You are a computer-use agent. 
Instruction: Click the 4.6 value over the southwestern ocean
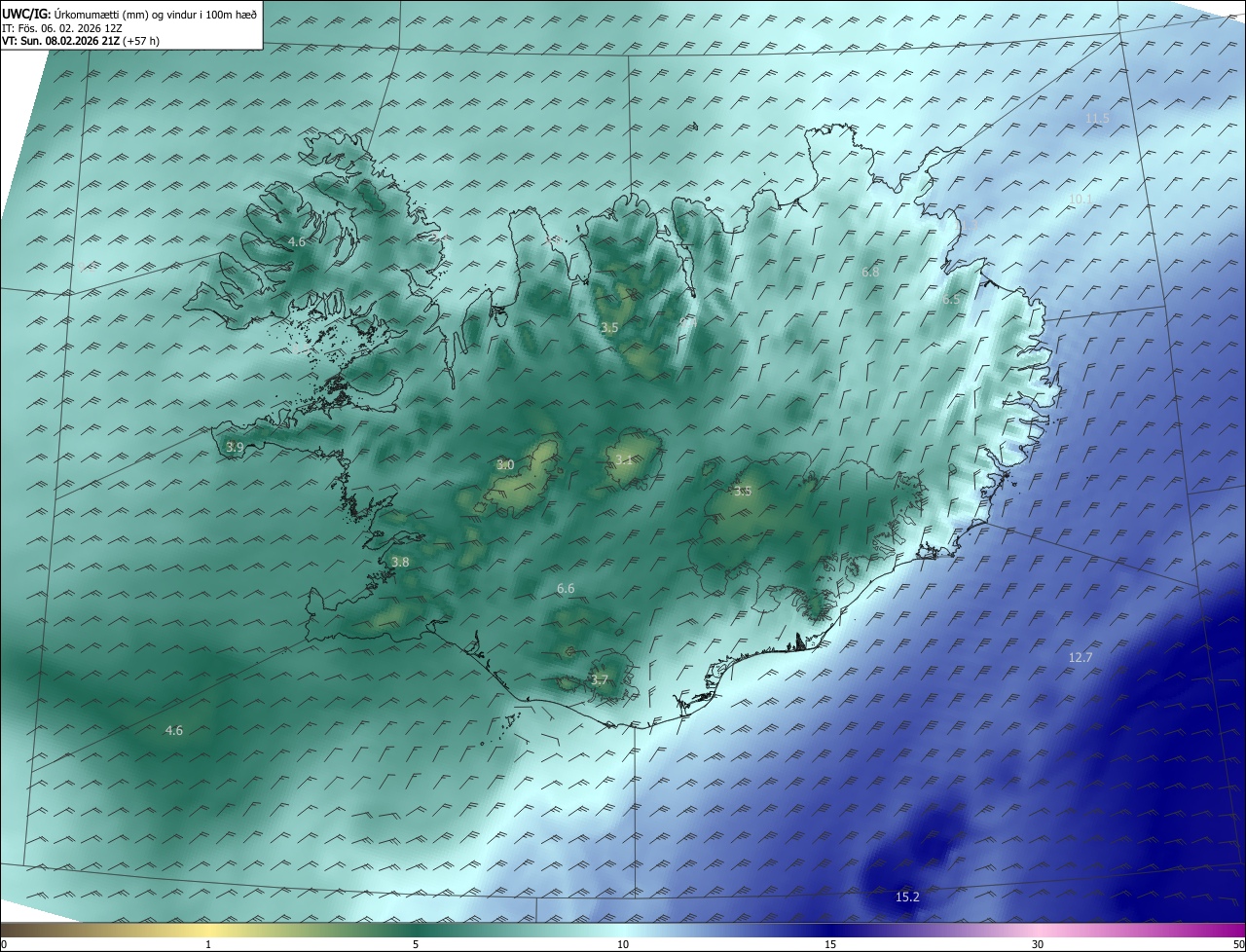coord(174,729)
